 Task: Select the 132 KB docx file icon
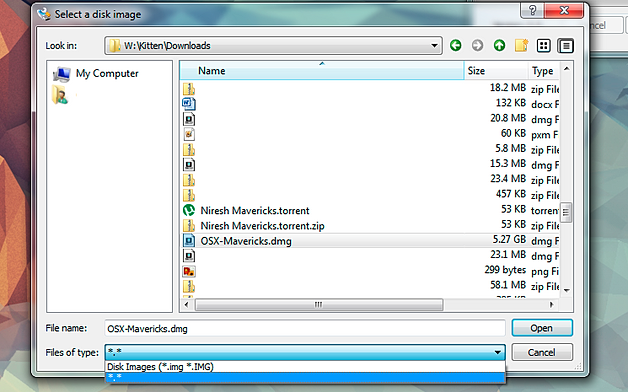[x=189, y=104]
